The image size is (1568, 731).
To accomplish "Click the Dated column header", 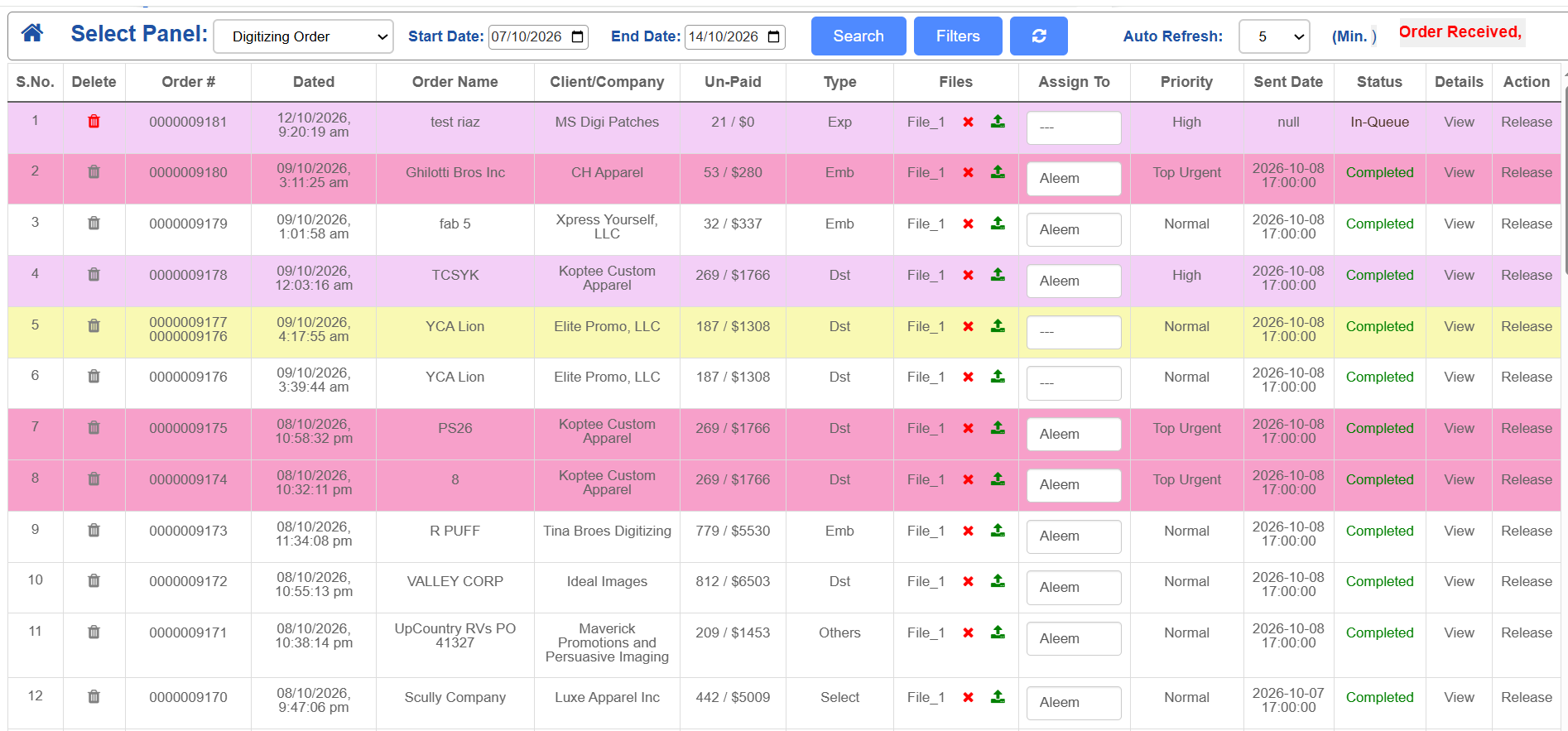I will click(314, 82).
